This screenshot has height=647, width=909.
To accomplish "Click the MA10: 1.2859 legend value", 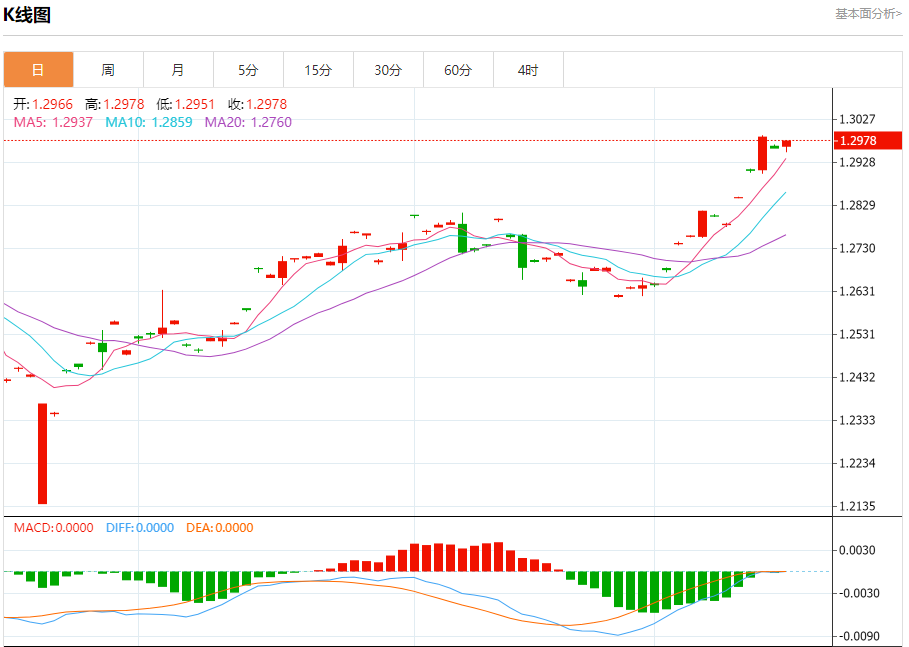I will 149,122.
